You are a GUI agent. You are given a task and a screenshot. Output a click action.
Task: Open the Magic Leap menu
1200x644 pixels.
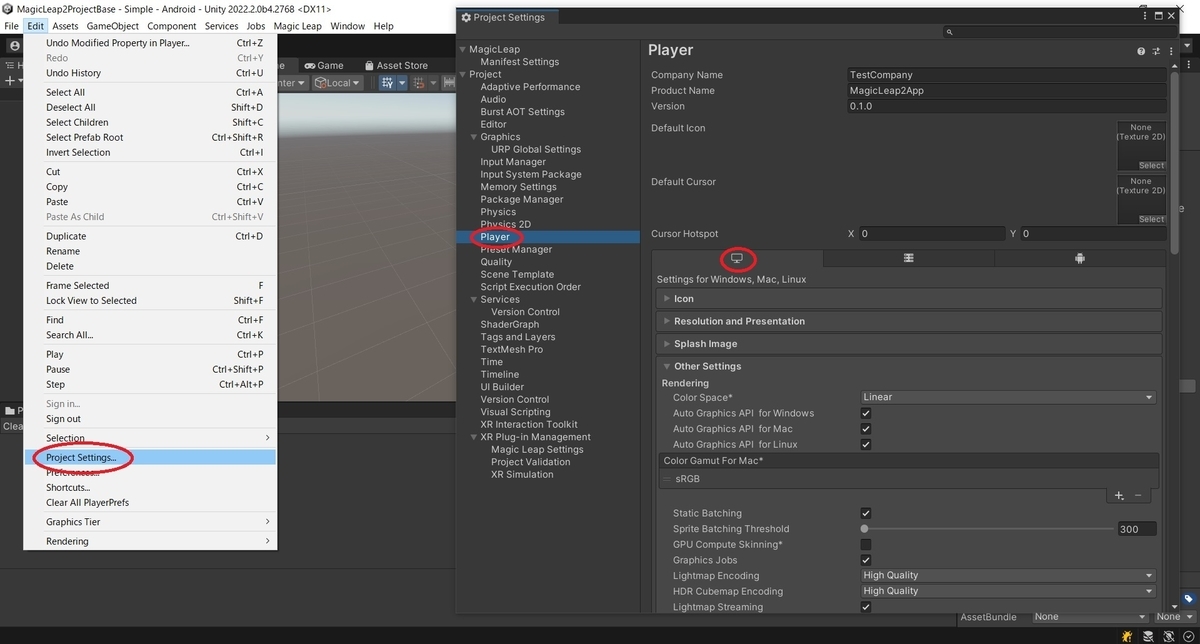[298, 26]
